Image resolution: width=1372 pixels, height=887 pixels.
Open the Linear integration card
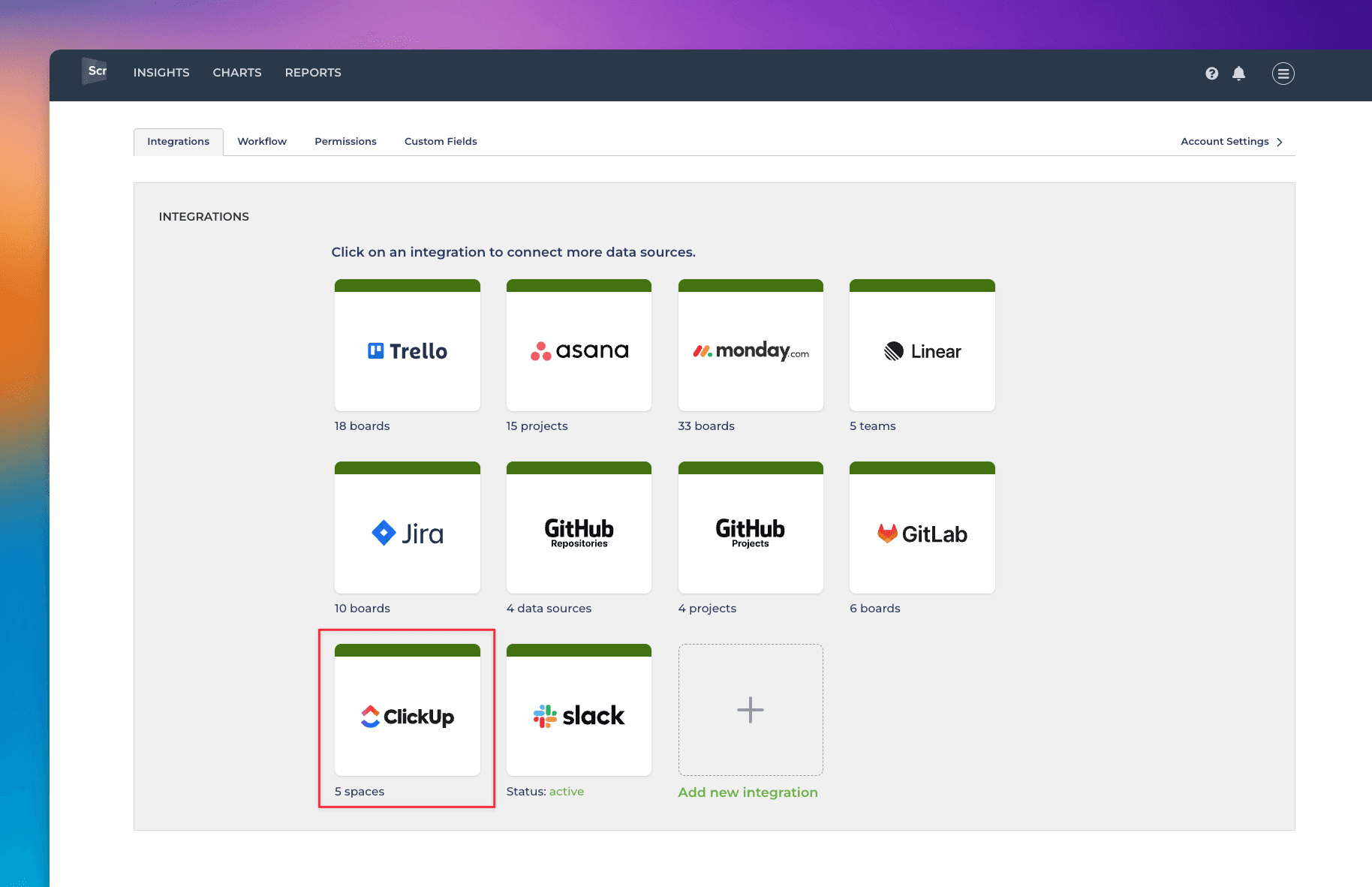[922, 345]
